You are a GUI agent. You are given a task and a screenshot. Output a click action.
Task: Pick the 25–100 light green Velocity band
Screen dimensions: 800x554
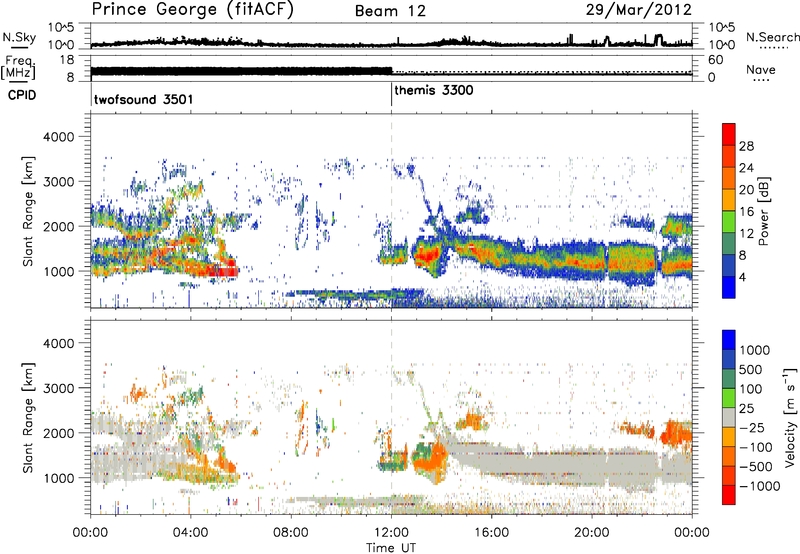click(729, 398)
